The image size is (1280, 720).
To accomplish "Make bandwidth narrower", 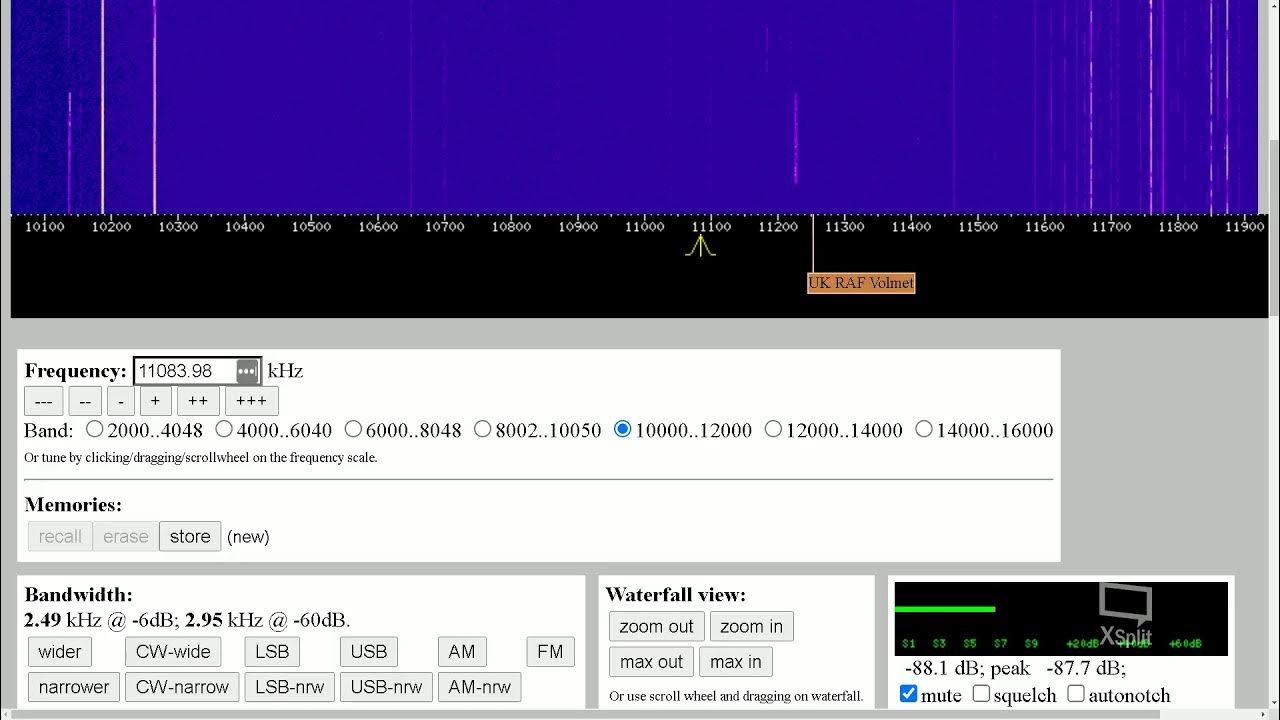I will [x=74, y=687].
